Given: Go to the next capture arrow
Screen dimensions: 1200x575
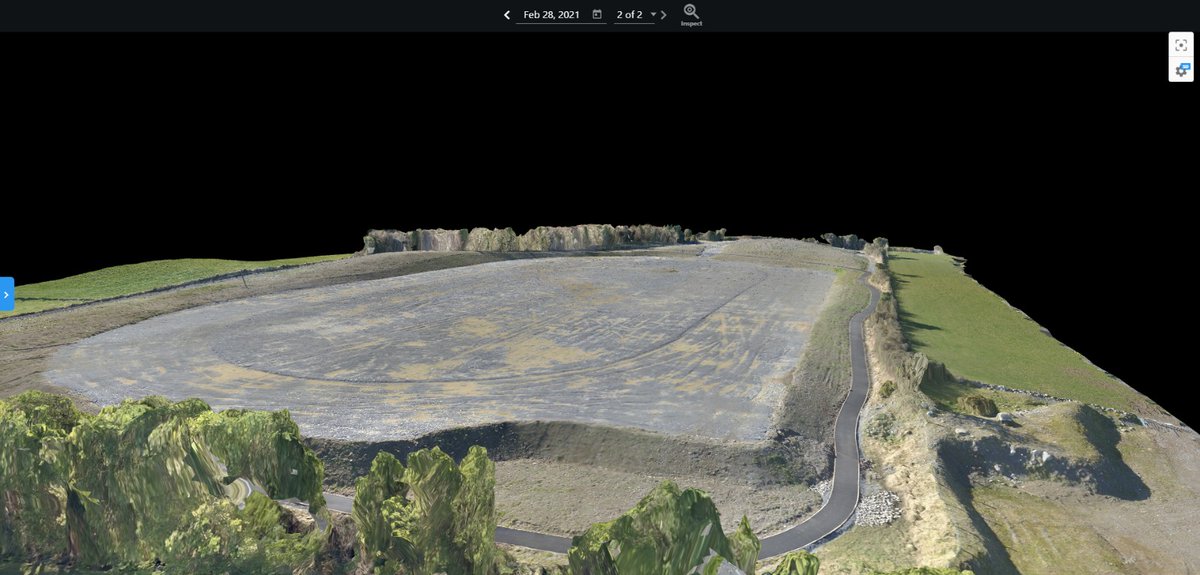Looking at the screenshot, I should coord(664,15).
